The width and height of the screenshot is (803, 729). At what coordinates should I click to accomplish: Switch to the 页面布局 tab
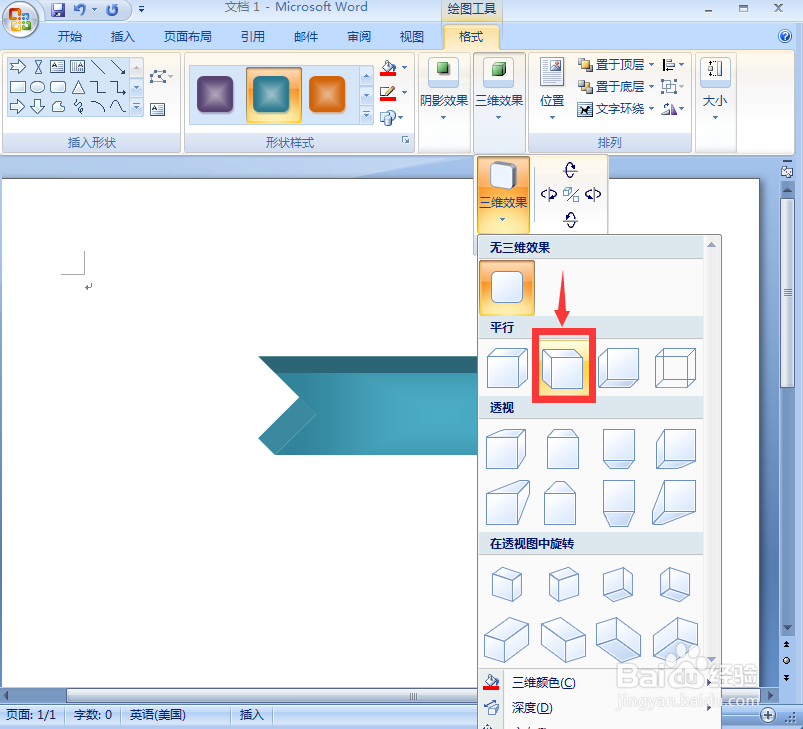pos(187,36)
